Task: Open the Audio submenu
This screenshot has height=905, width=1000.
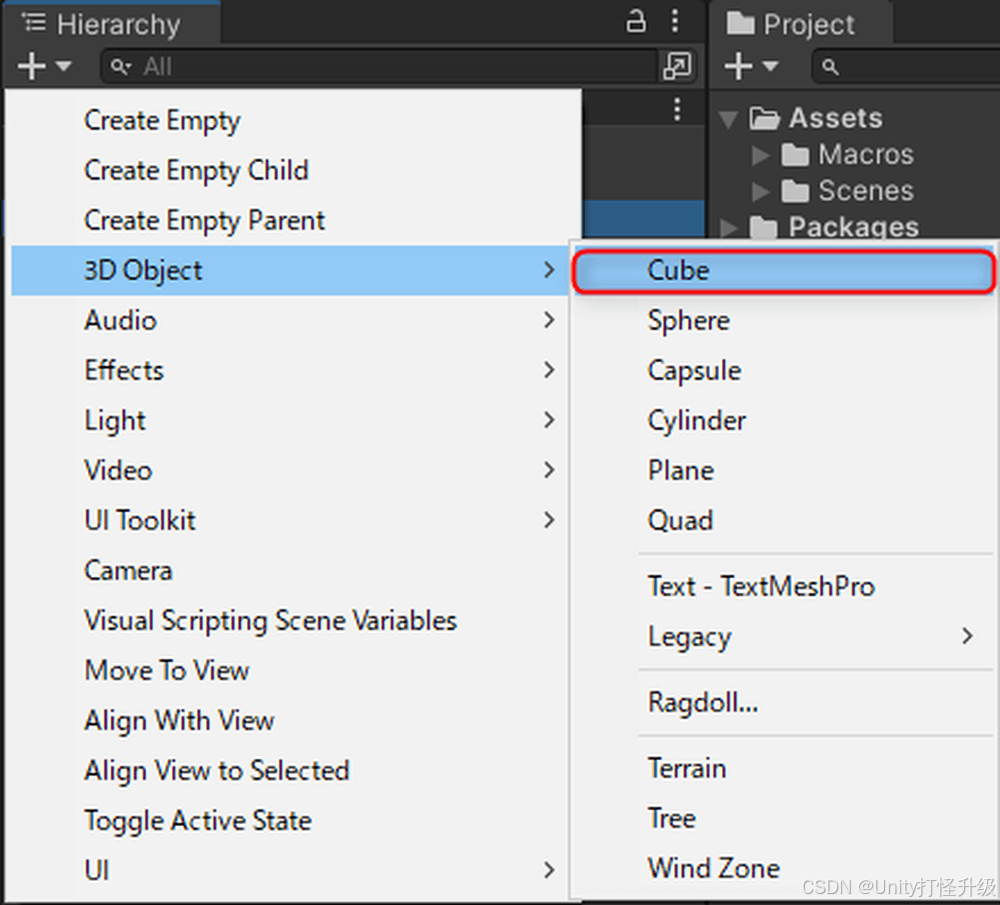Action: pyautogui.click(x=290, y=320)
